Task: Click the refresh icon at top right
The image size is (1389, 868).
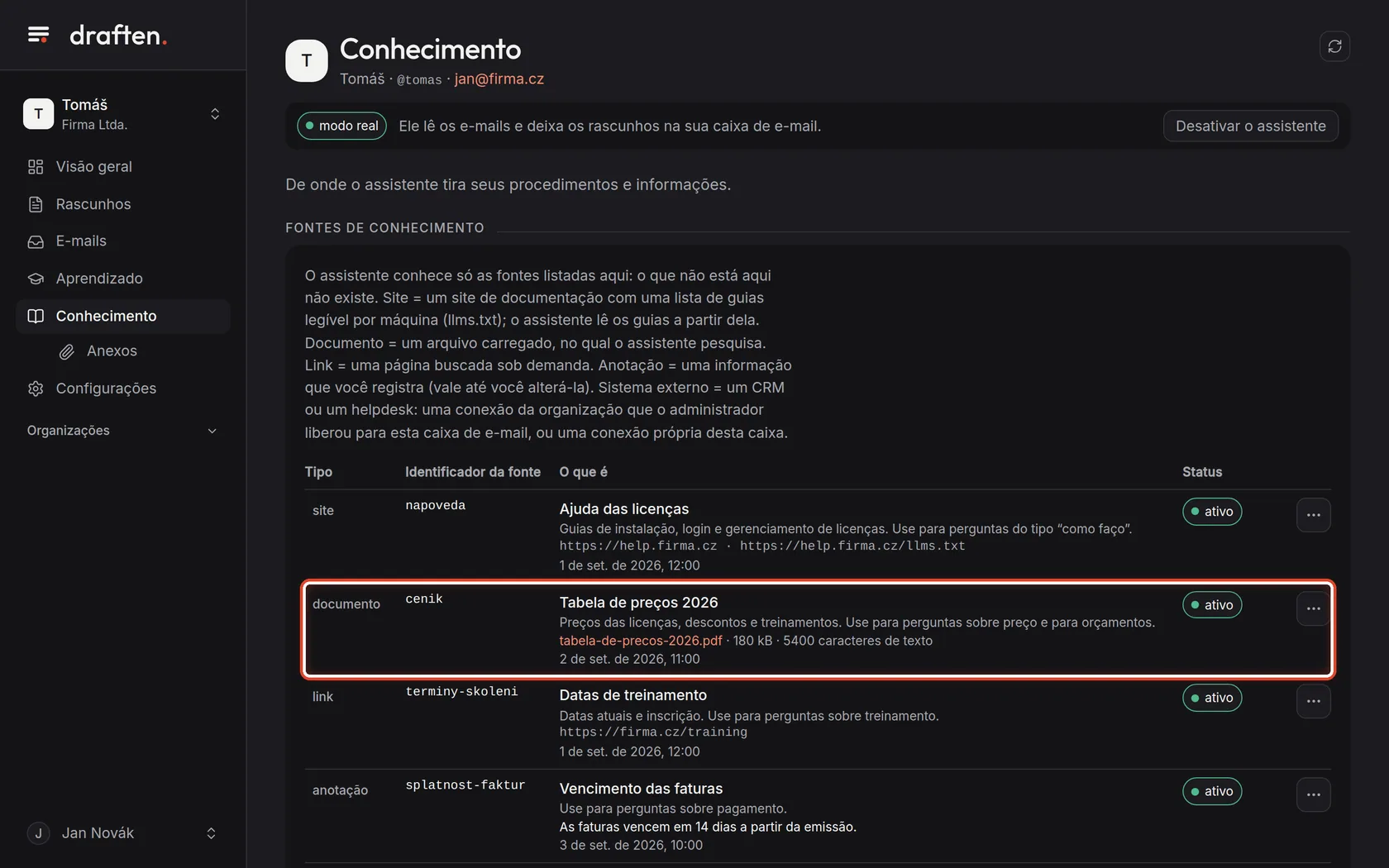Action: (1334, 46)
